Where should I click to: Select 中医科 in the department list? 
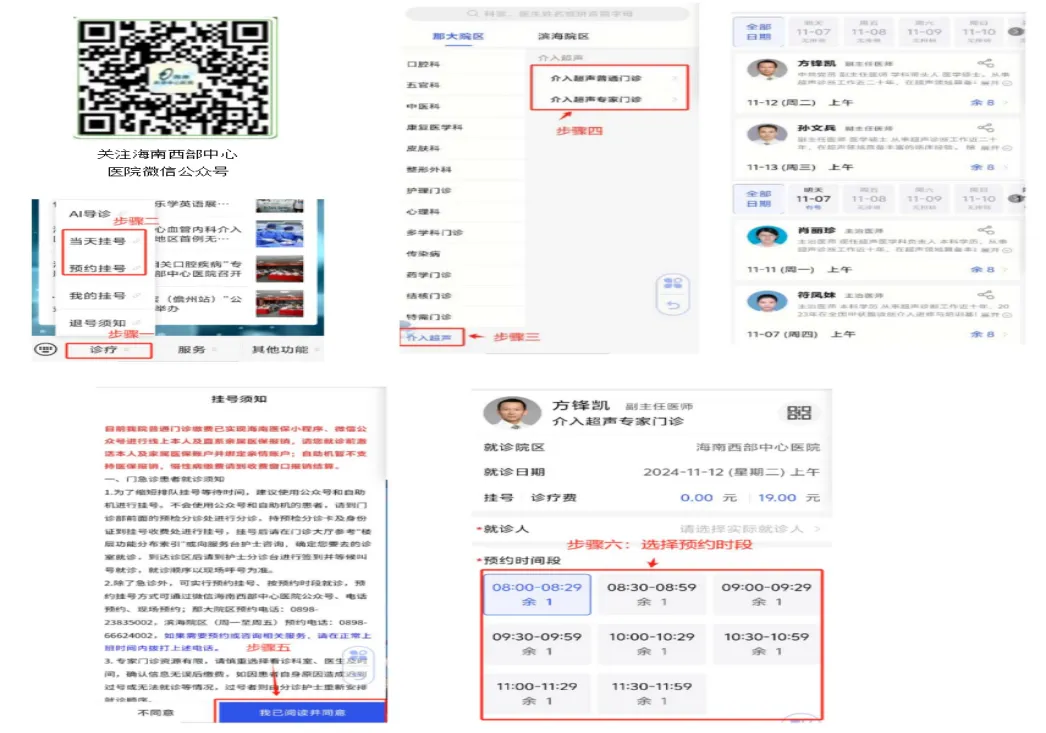click(423, 107)
